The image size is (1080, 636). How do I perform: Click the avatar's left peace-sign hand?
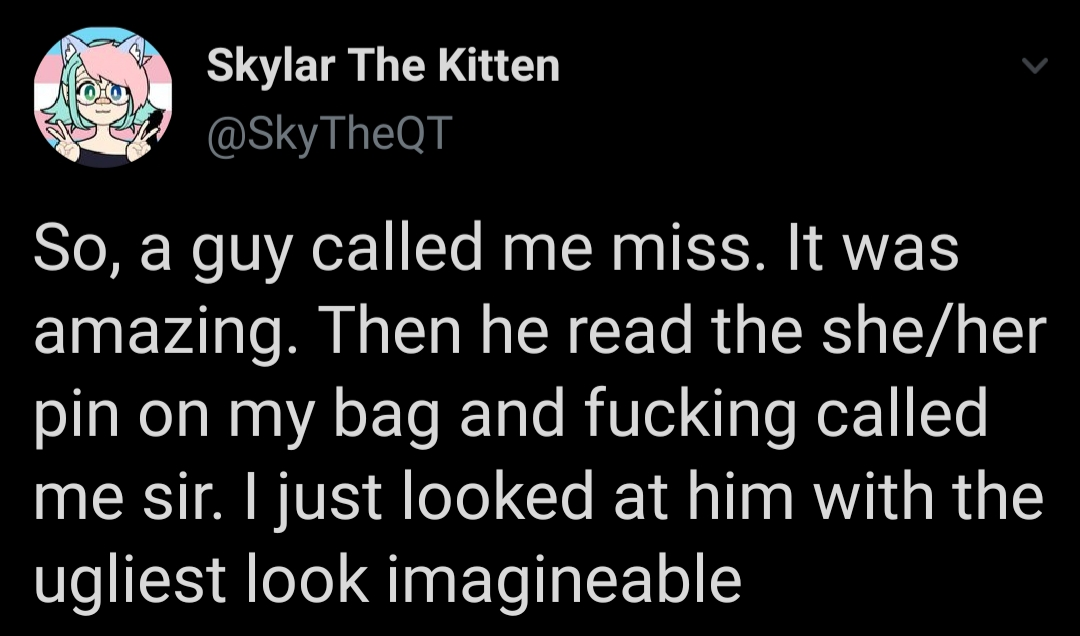pyautogui.click(x=65, y=142)
